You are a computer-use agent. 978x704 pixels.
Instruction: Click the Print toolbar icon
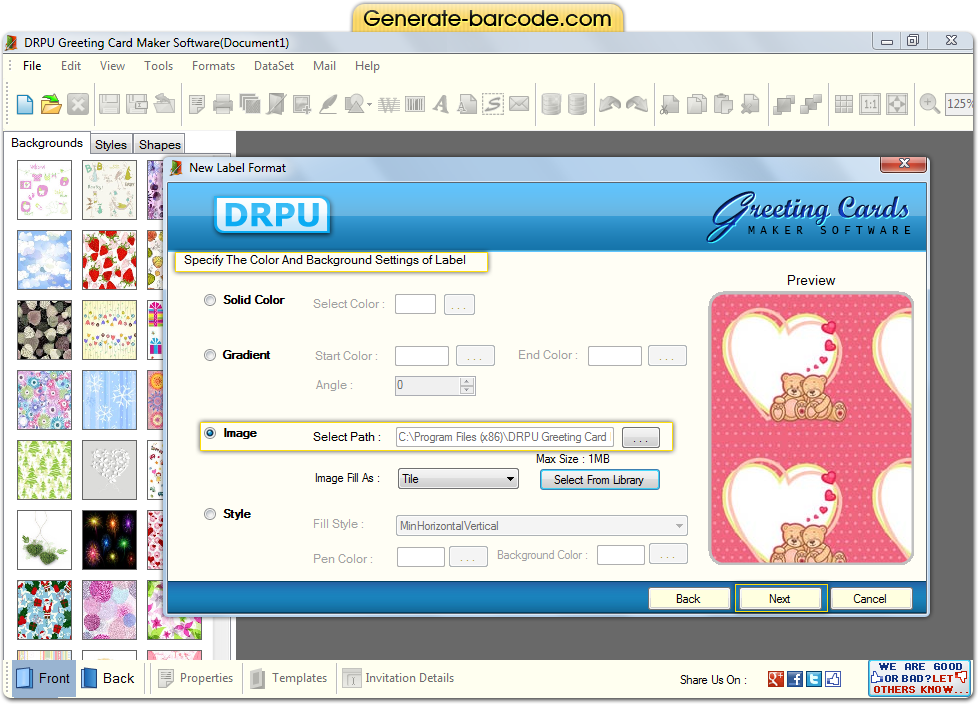(x=223, y=104)
